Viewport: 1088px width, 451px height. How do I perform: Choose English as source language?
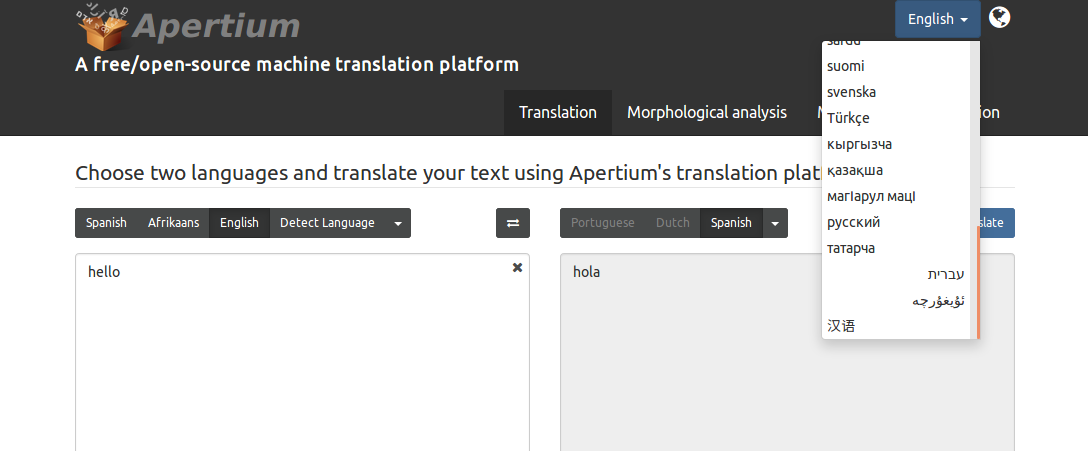(239, 223)
